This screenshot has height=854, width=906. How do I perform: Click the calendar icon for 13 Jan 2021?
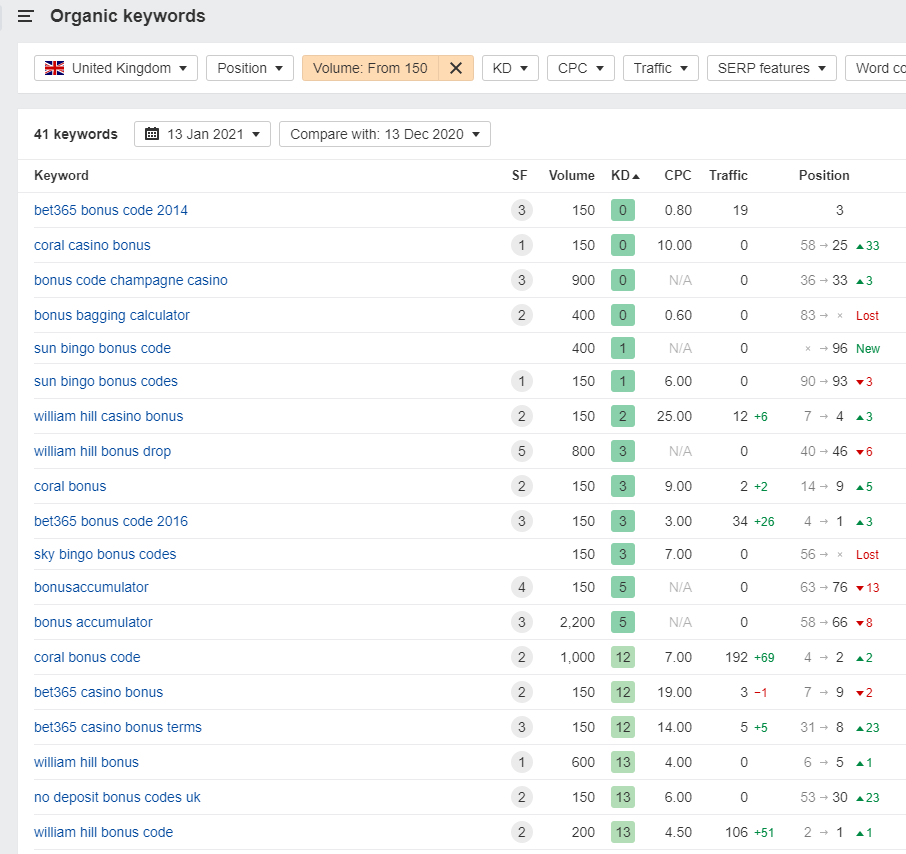[152, 134]
